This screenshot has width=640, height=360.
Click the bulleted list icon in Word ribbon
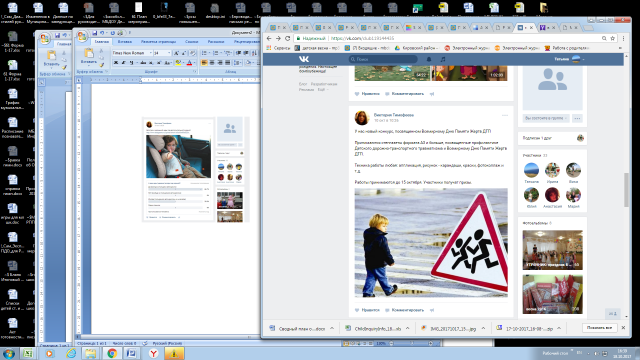(204, 53)
